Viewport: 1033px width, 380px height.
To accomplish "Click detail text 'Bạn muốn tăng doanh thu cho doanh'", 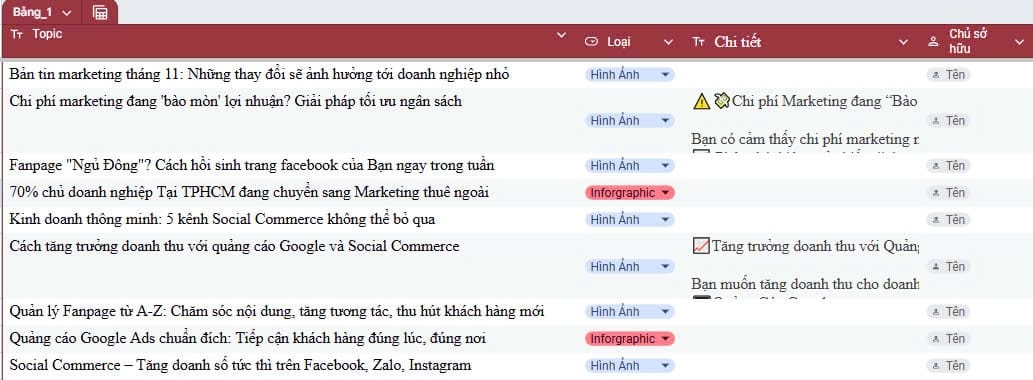I will [x=805, y=285].
